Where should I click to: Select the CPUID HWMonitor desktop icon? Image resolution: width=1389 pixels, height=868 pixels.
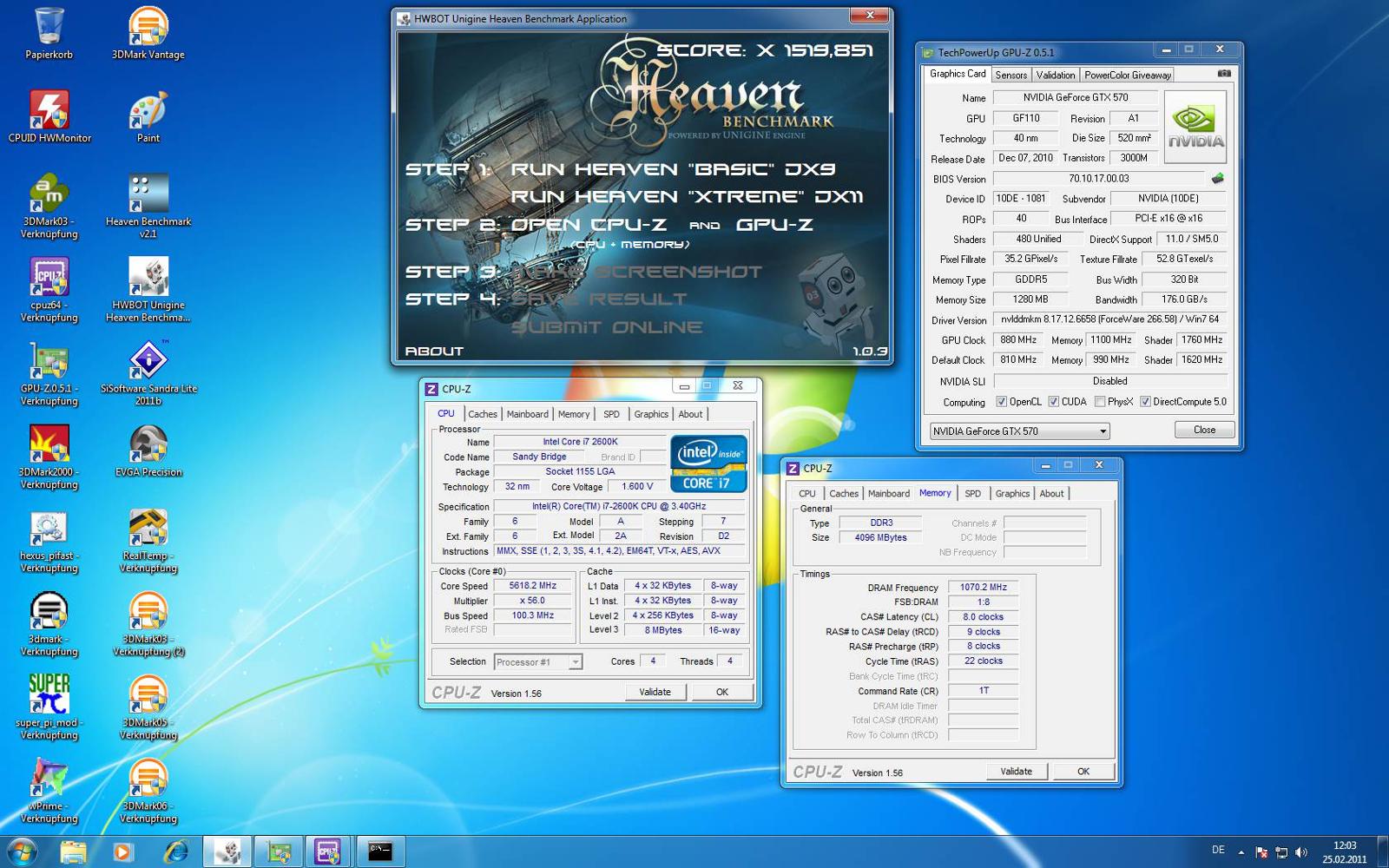point(49,116)
